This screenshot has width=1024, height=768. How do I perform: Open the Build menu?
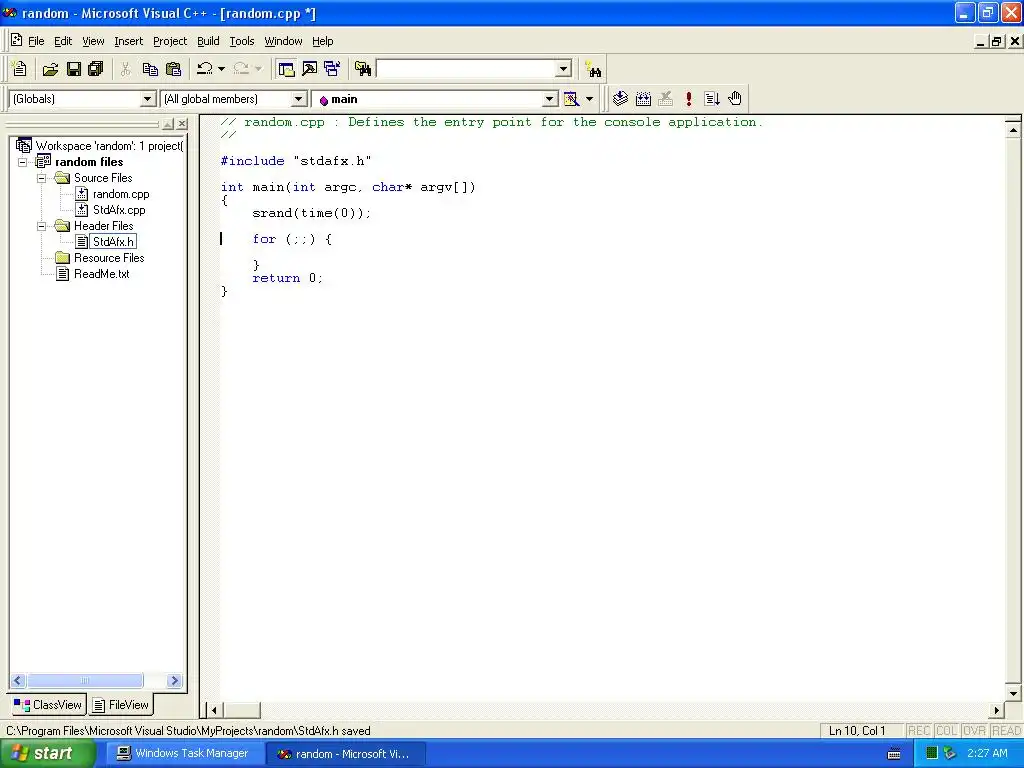tap(208, 41)
